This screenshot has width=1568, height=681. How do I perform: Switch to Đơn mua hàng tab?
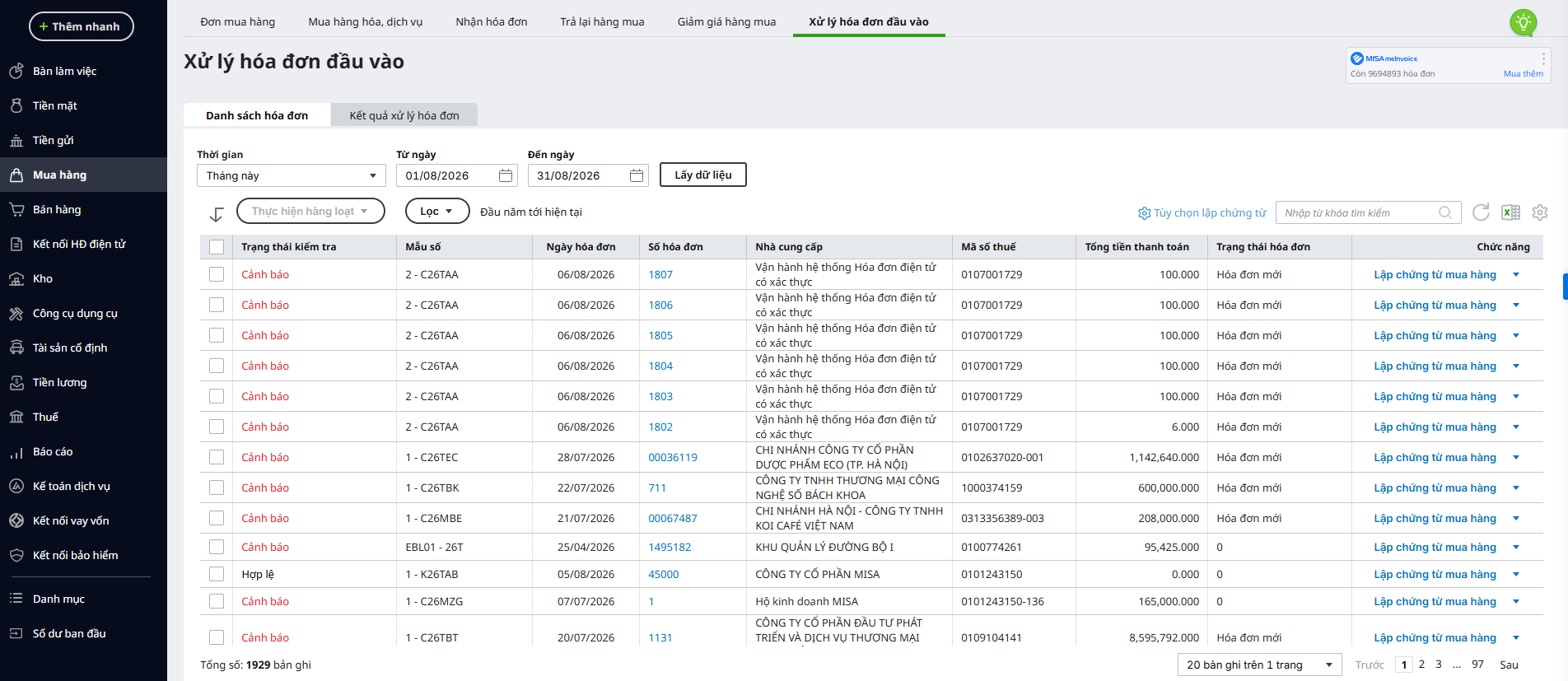[238, 21]
